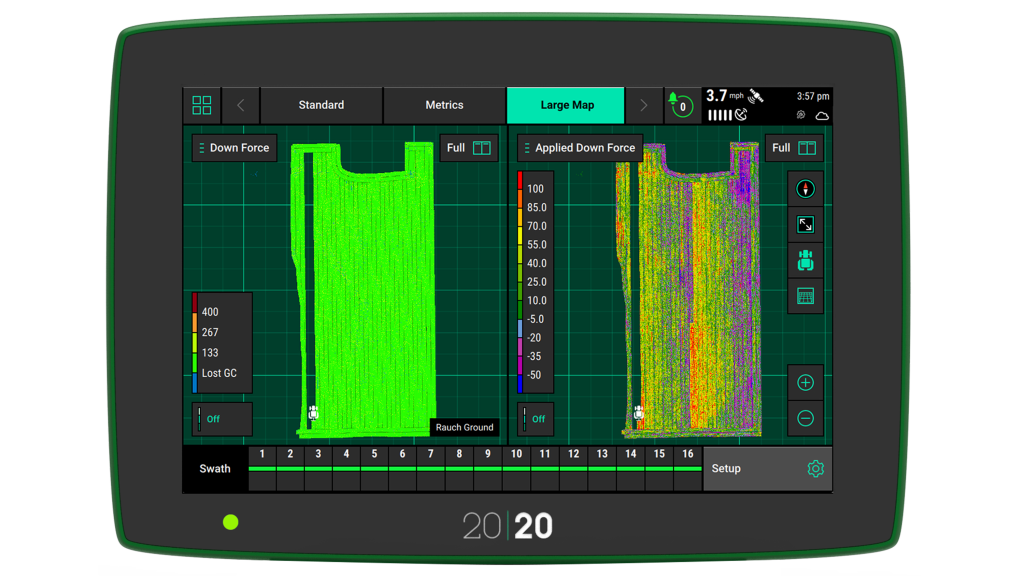This screenshot has height=576, width=1024.
Task: Tap the signal strength bars indicator
Action: (720, 116)
